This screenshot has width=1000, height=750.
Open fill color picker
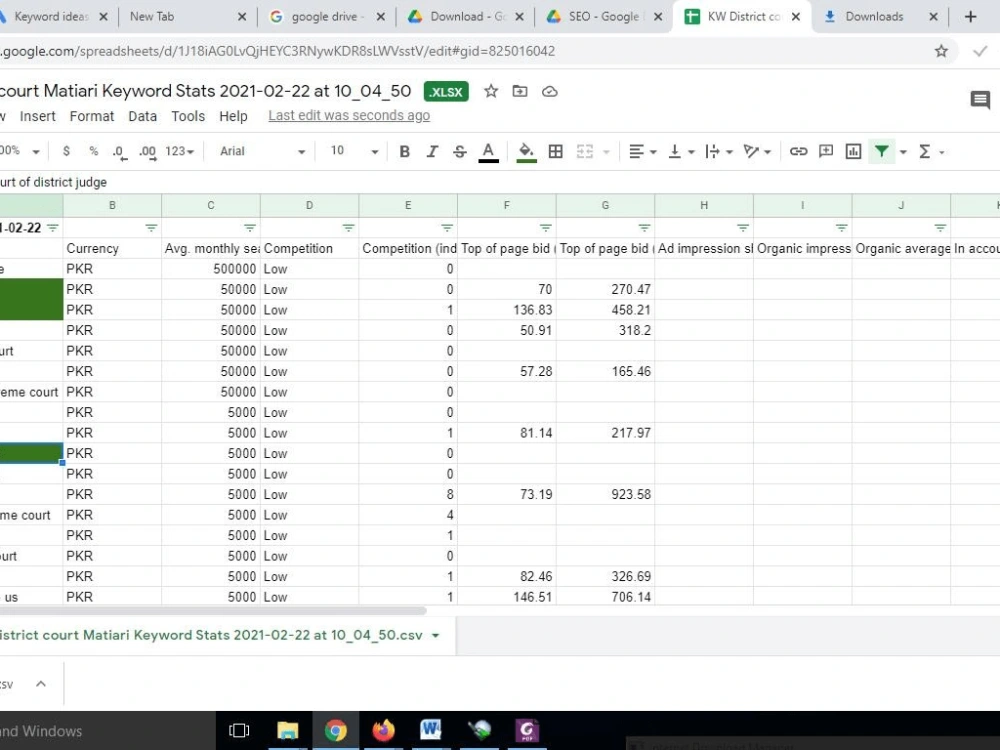coord(526,152)
